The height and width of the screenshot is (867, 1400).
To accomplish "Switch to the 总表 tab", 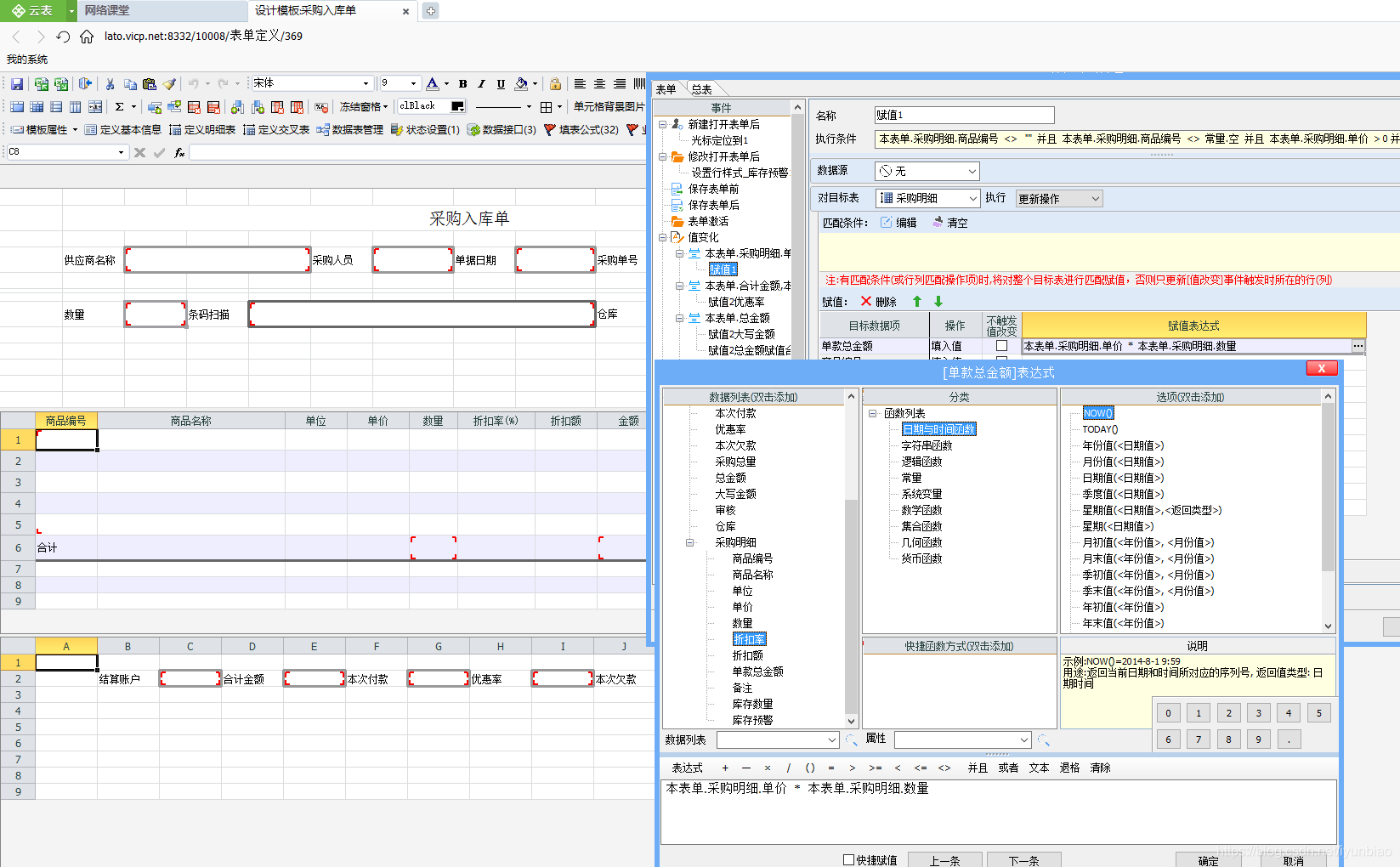I will point(702,88).
